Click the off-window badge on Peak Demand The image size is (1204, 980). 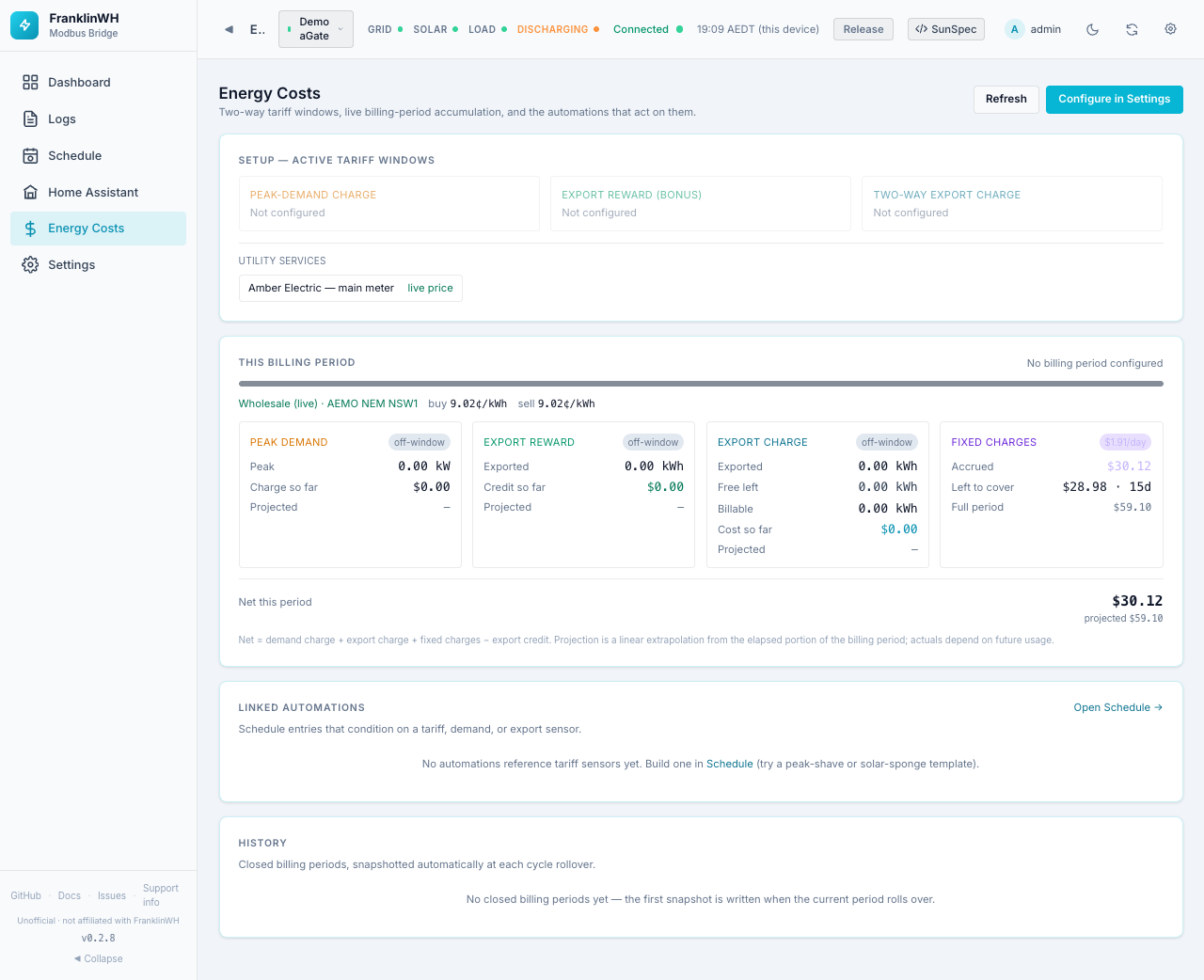(420, 442)
